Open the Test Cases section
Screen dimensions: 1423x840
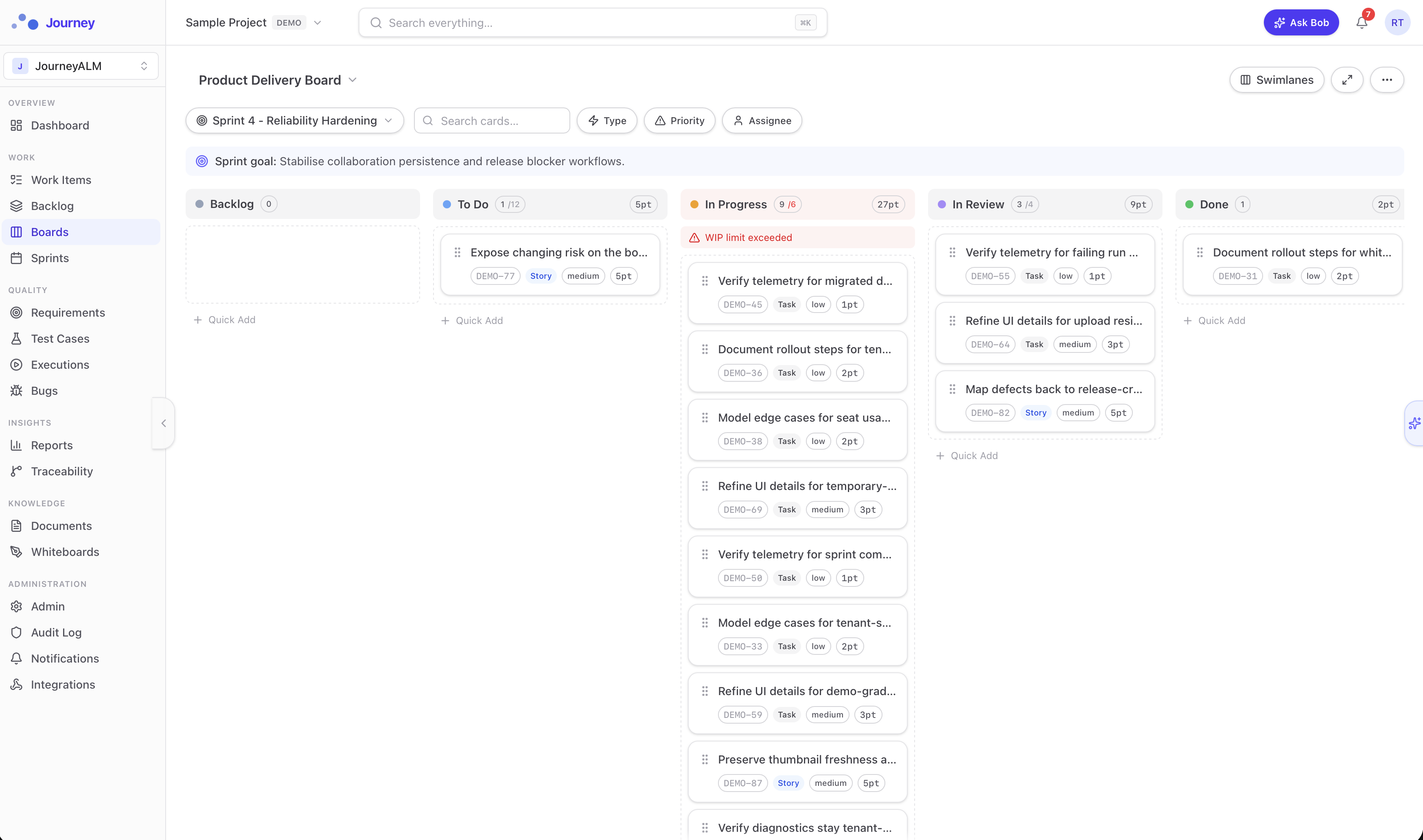59,339
